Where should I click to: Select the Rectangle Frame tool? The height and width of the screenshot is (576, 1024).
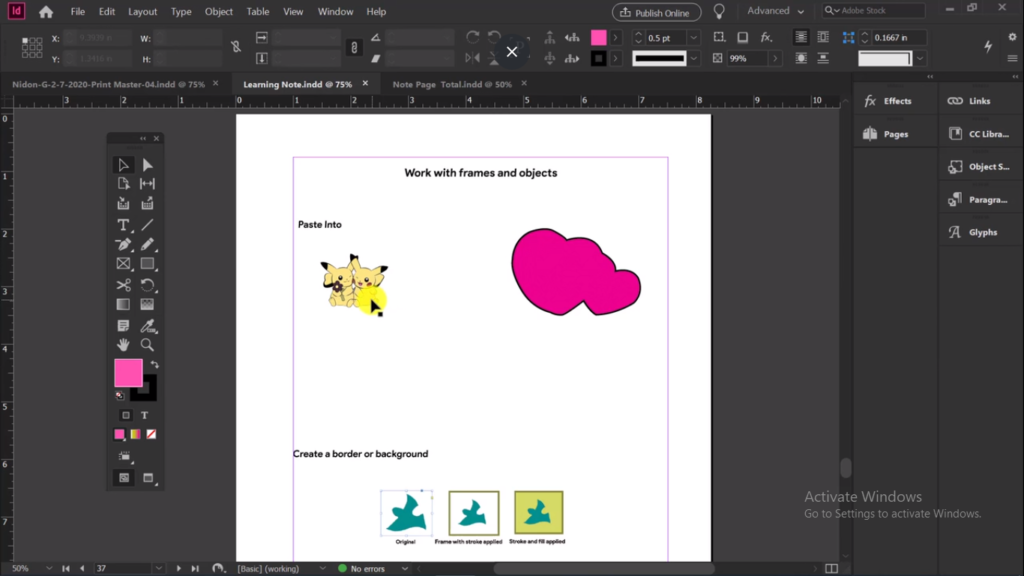(123, 264)
